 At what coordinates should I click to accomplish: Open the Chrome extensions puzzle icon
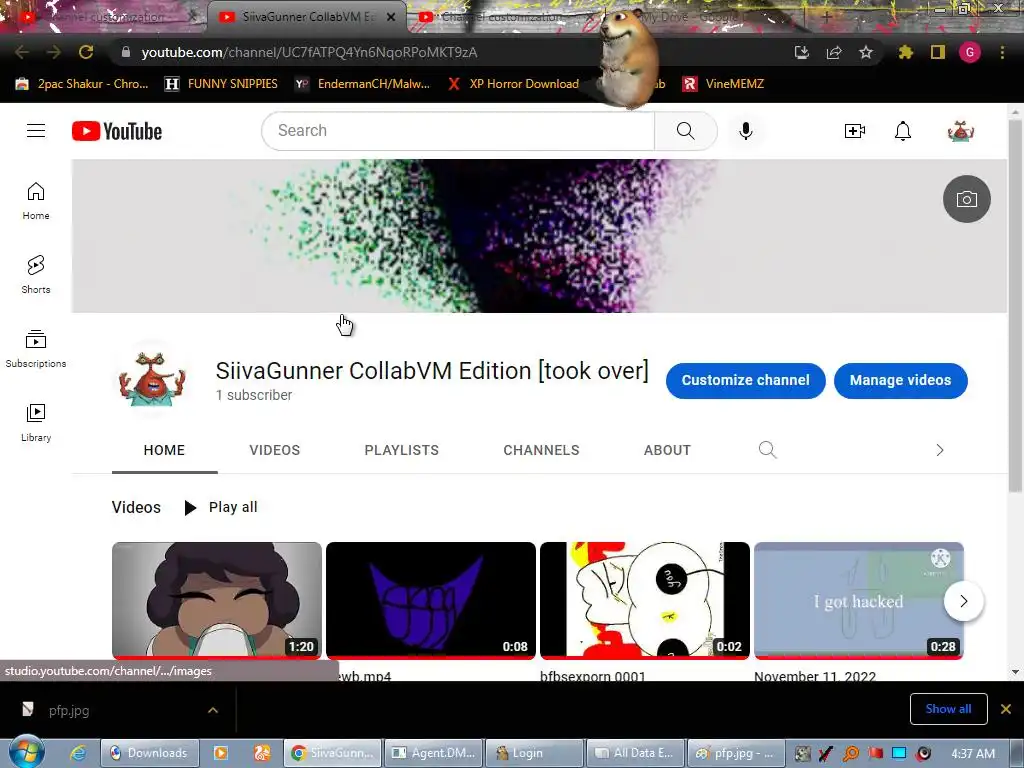pyautogui.click(x=905, y=52)
